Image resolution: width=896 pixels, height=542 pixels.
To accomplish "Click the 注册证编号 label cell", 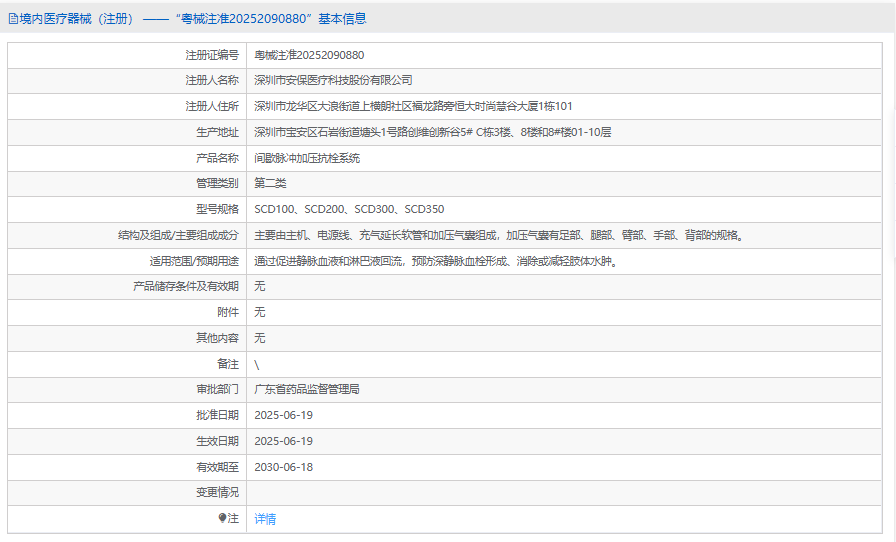I will pyautogui.click(x=127, y=55).
